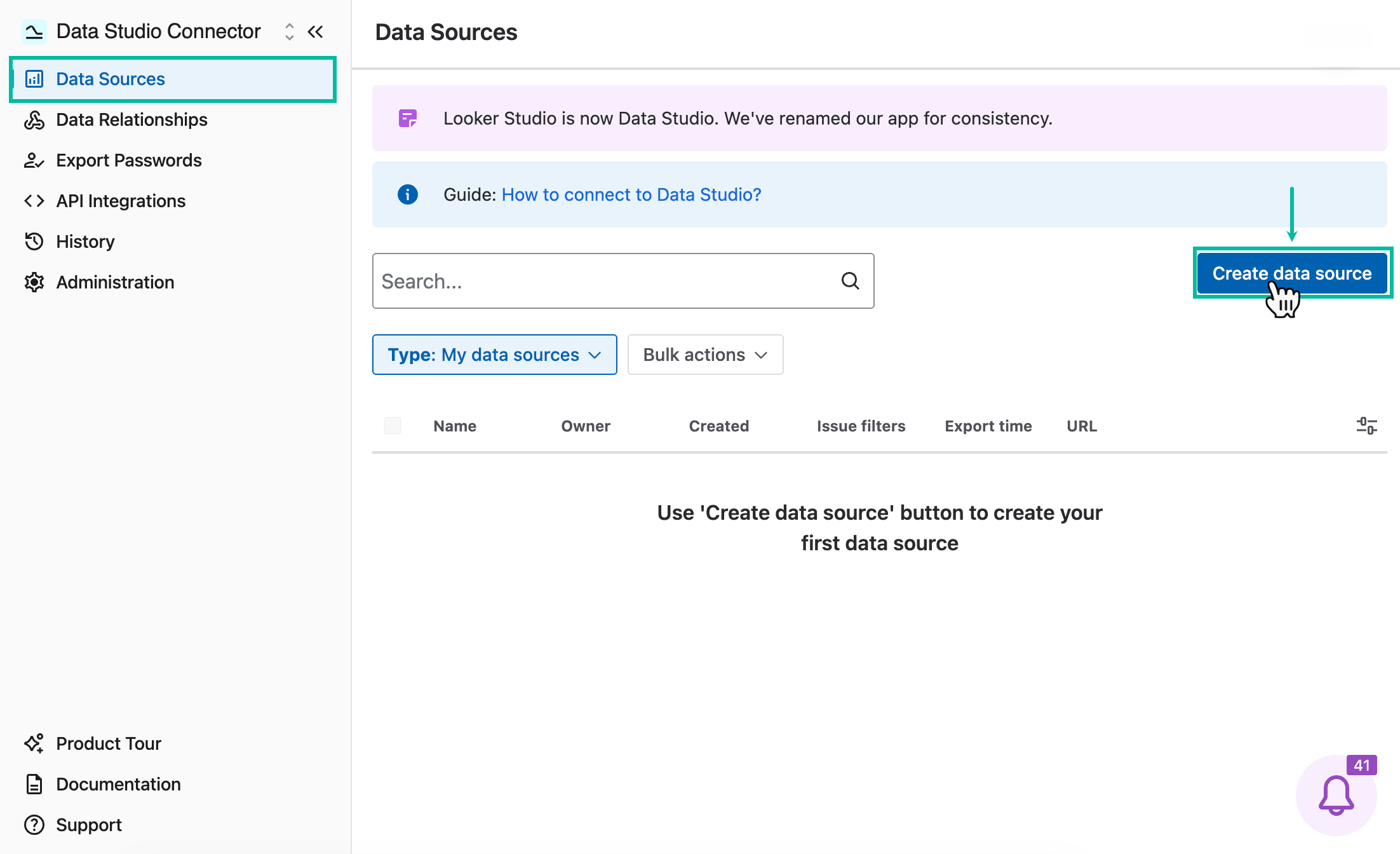Image resolution: width=1400 pixels, height=854 pixels.
Task: Toggle the select-all checkbox in table header
Action: click(393, 426)
